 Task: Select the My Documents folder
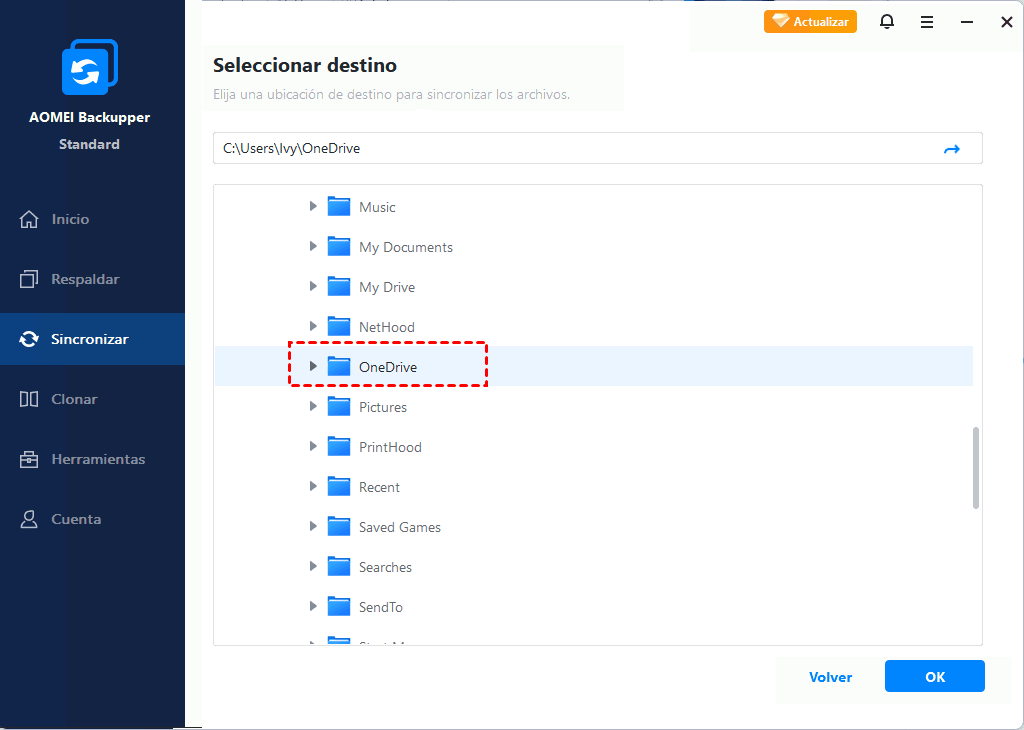(405, 247)
